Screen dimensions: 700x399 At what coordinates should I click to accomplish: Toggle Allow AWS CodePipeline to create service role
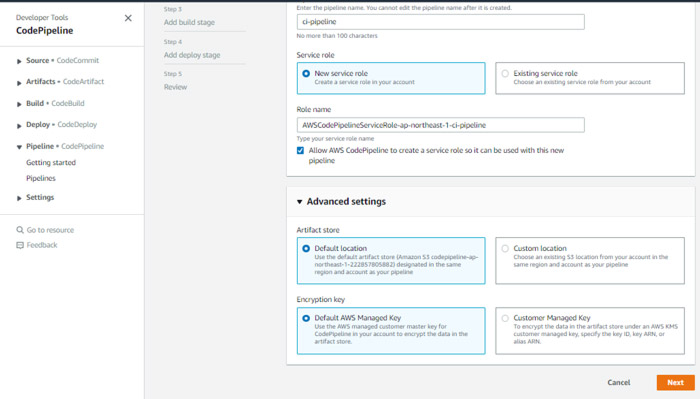click(300, 150)
